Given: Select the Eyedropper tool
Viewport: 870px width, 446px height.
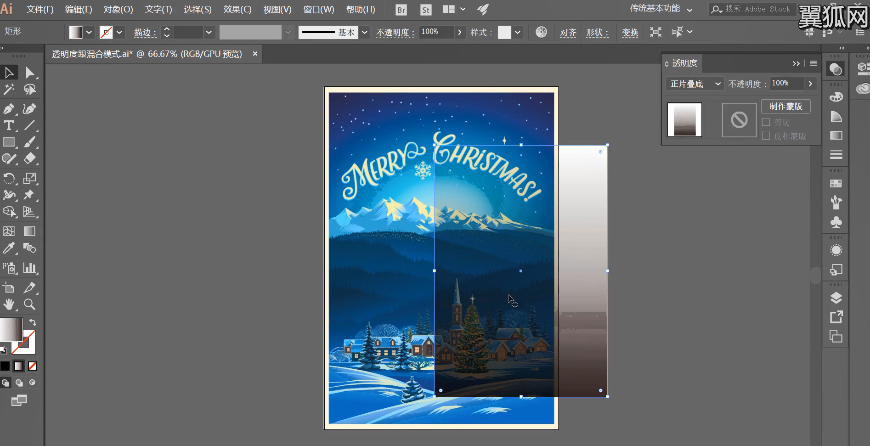Looking at the screenshot, I should 9,248.
